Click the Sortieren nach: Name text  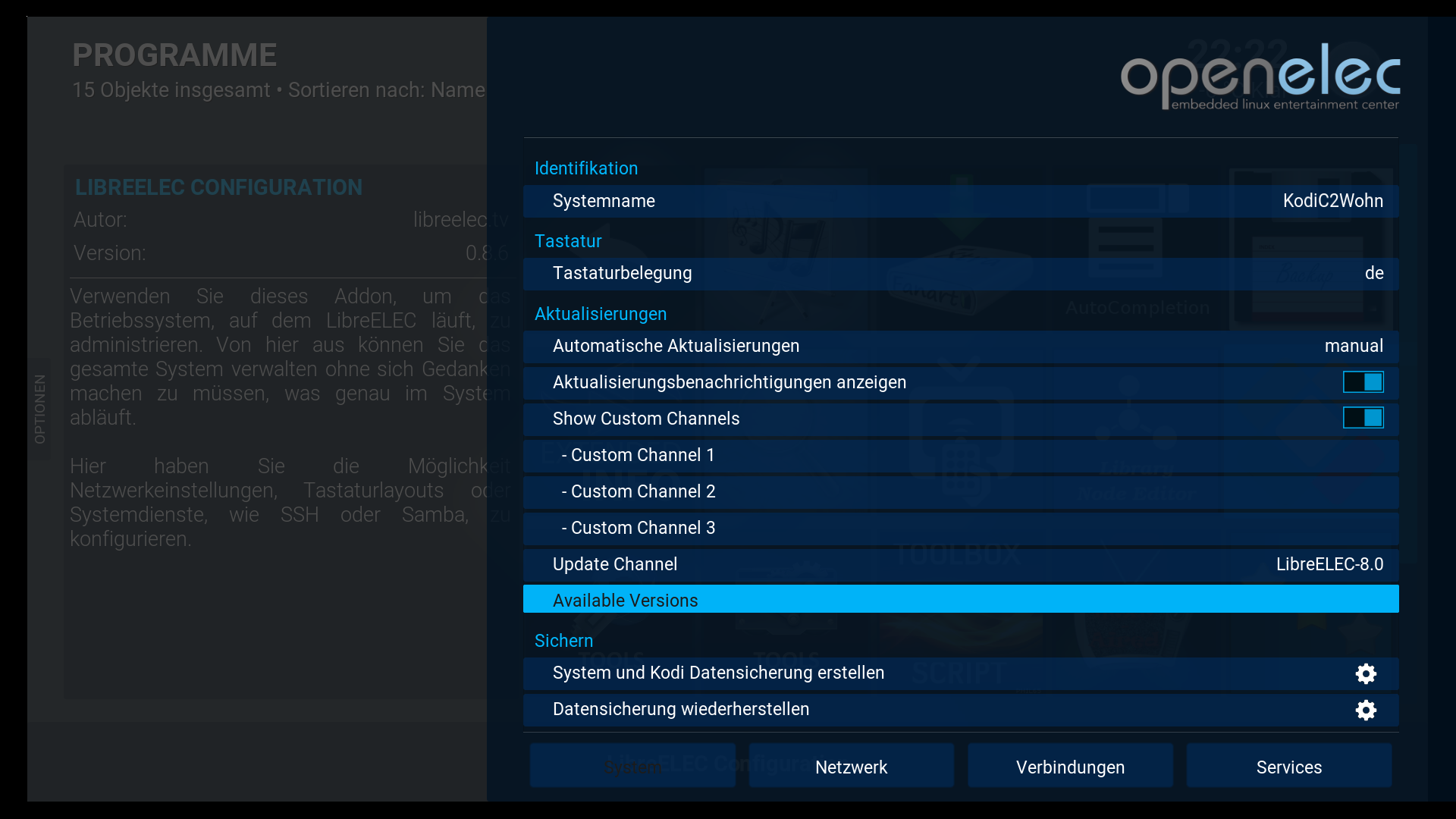pyautogui.click(x=386, y=90)
